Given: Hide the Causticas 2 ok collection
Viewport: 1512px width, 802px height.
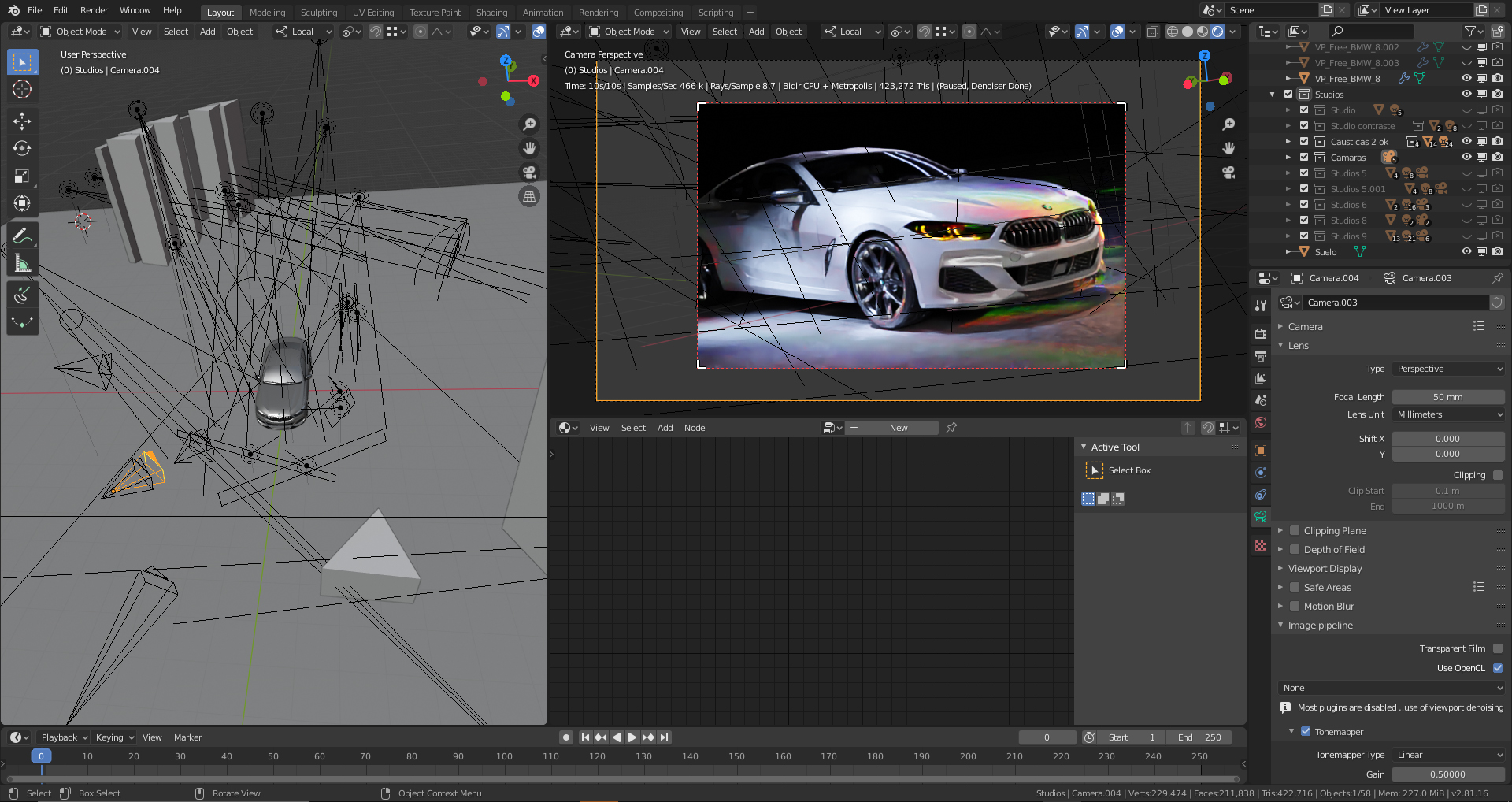Looking at the screenshot, I should (1466, 142).
